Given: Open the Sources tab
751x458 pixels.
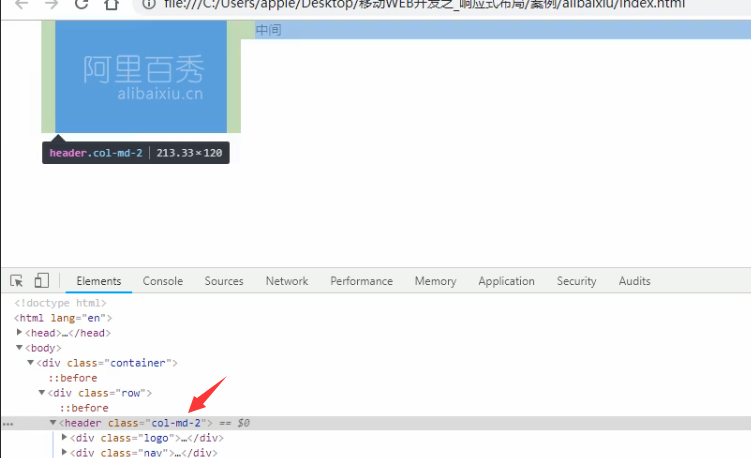Looking at the screenshot, I should (x=224, y=281).
